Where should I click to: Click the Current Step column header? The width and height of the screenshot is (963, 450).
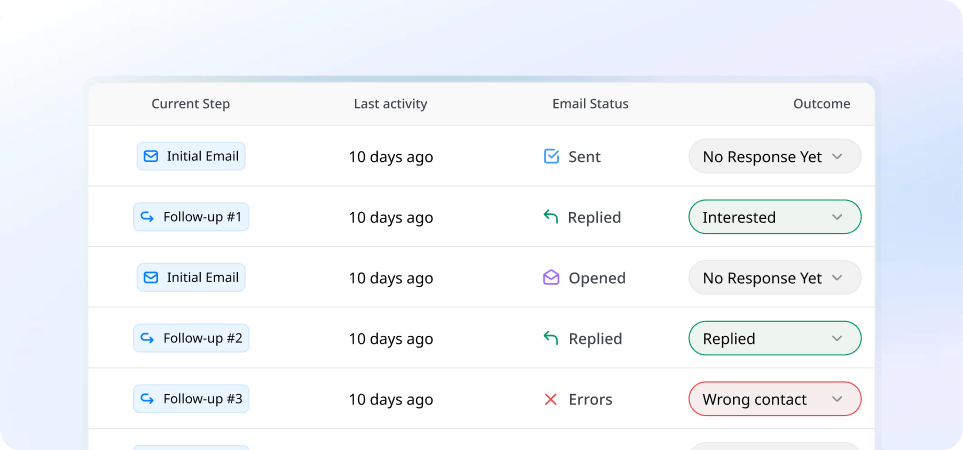(191, 104)
